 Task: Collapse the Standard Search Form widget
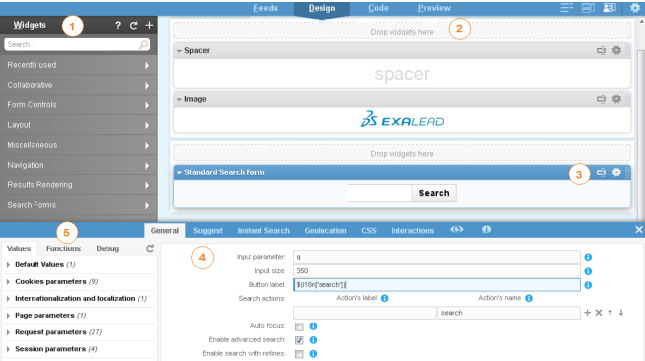tap(179, 173)
